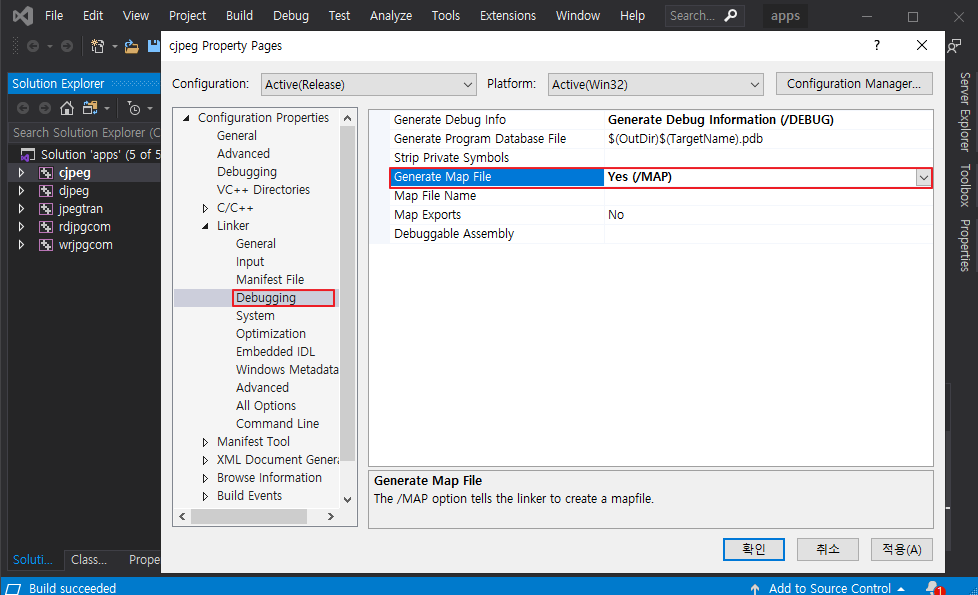Click the Navigate Forward toolbar icon

tap(67, 46)
